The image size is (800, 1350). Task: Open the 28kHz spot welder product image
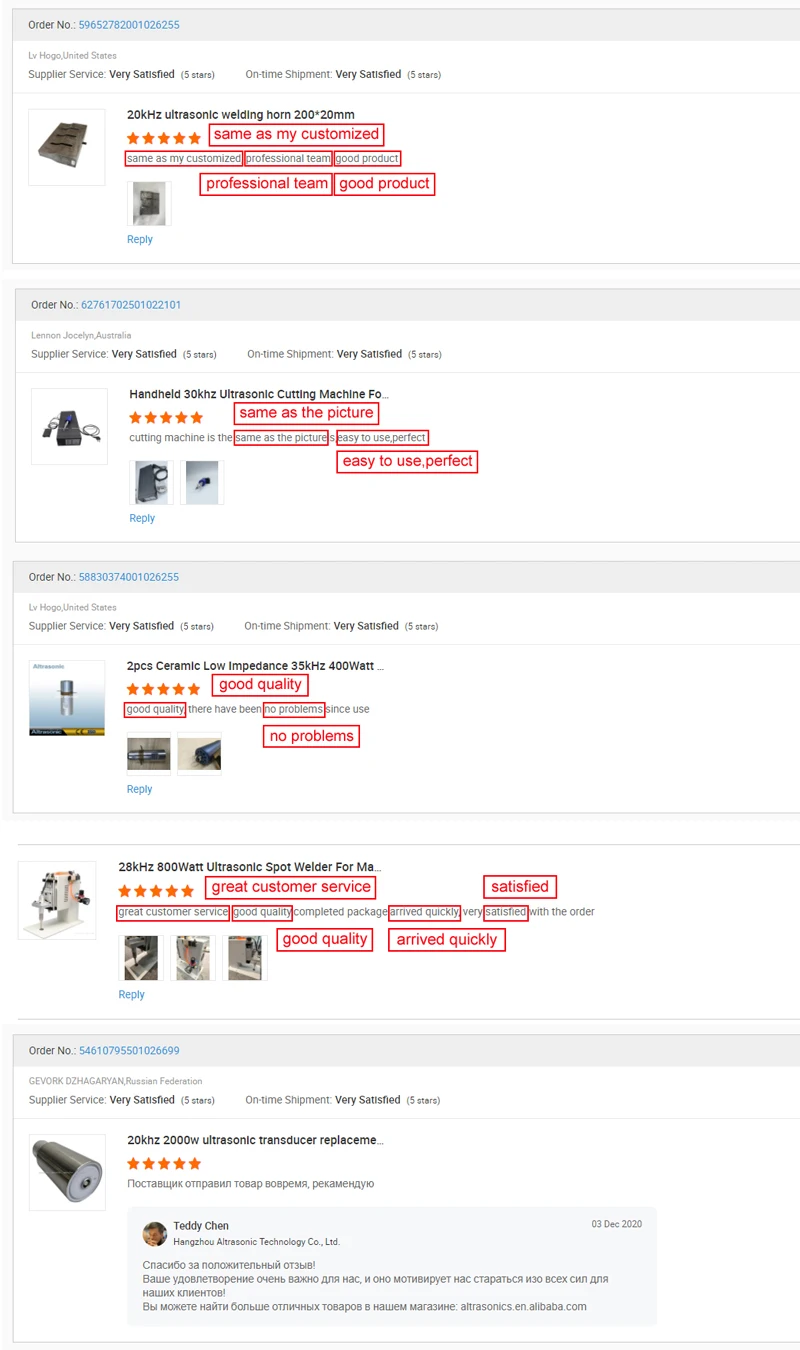point(57,900)
